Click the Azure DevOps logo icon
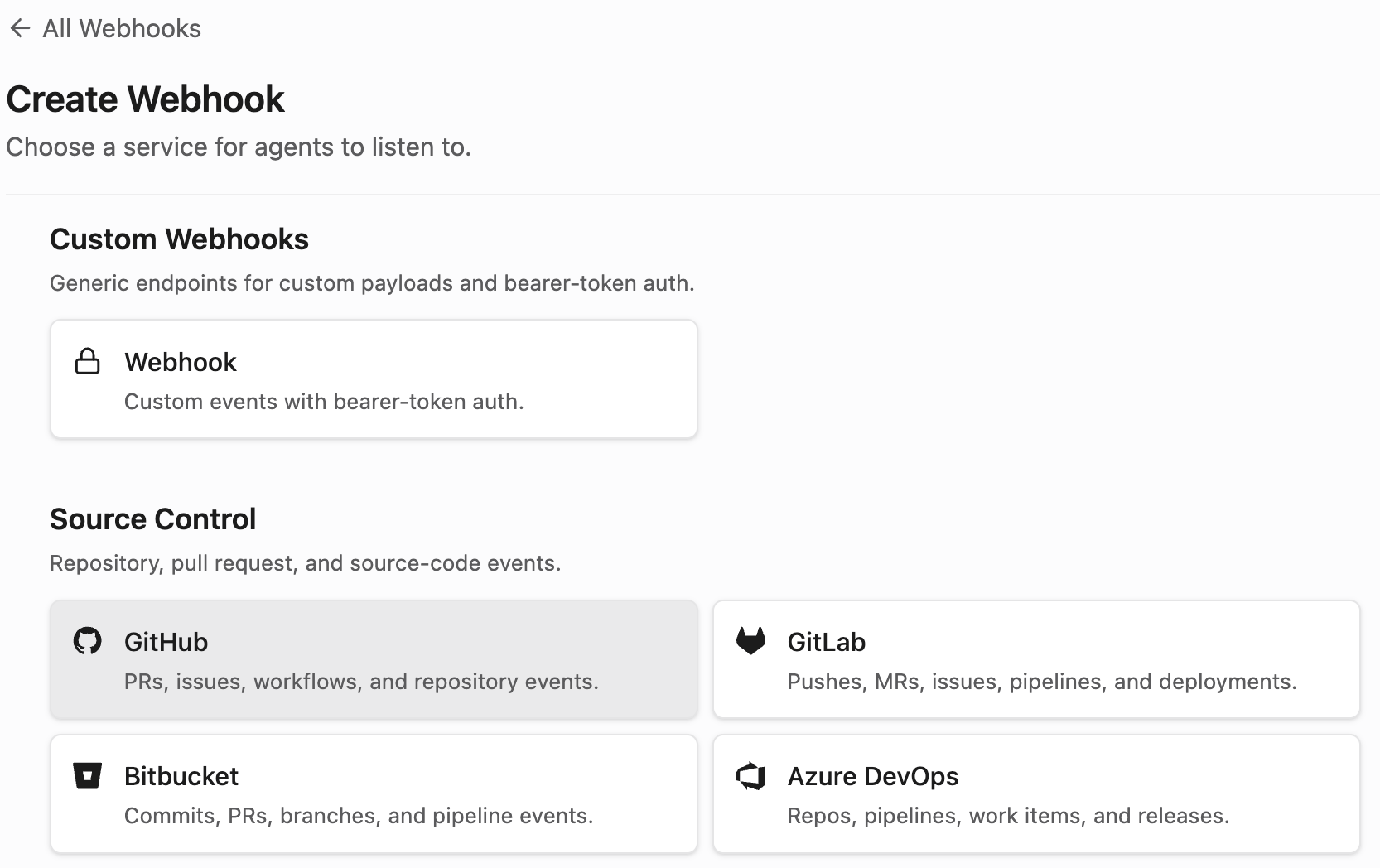Screen dimensions: 1380x868 (750, 776)
